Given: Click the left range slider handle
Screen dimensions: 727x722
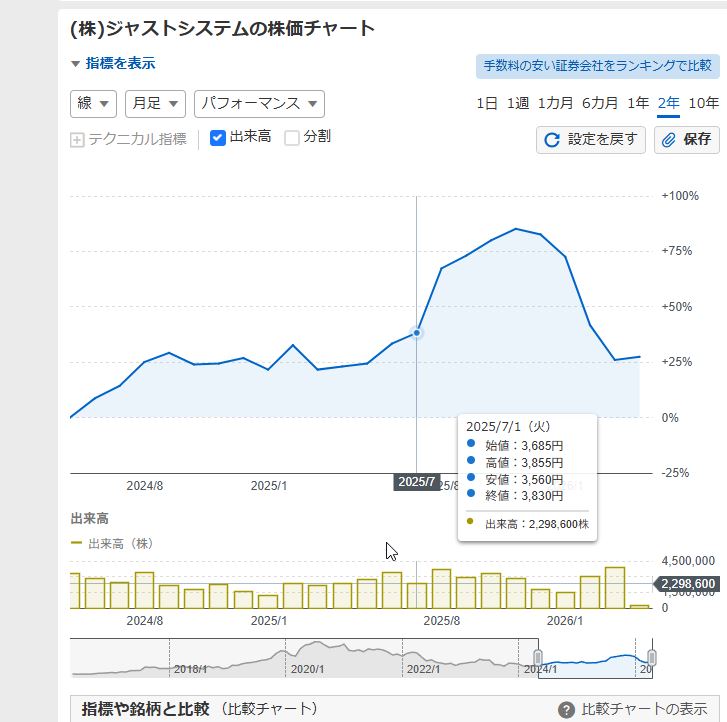Looking at the screenshot, I should pos(538,657).
